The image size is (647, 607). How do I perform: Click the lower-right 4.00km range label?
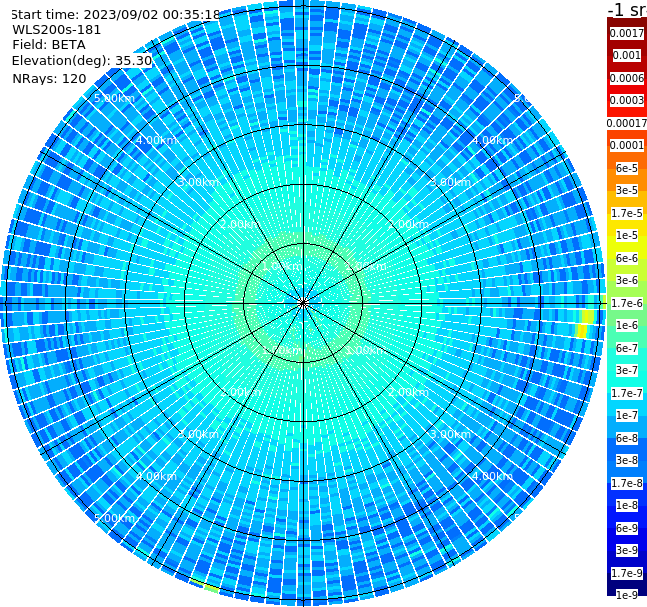(x=492, y=476)
